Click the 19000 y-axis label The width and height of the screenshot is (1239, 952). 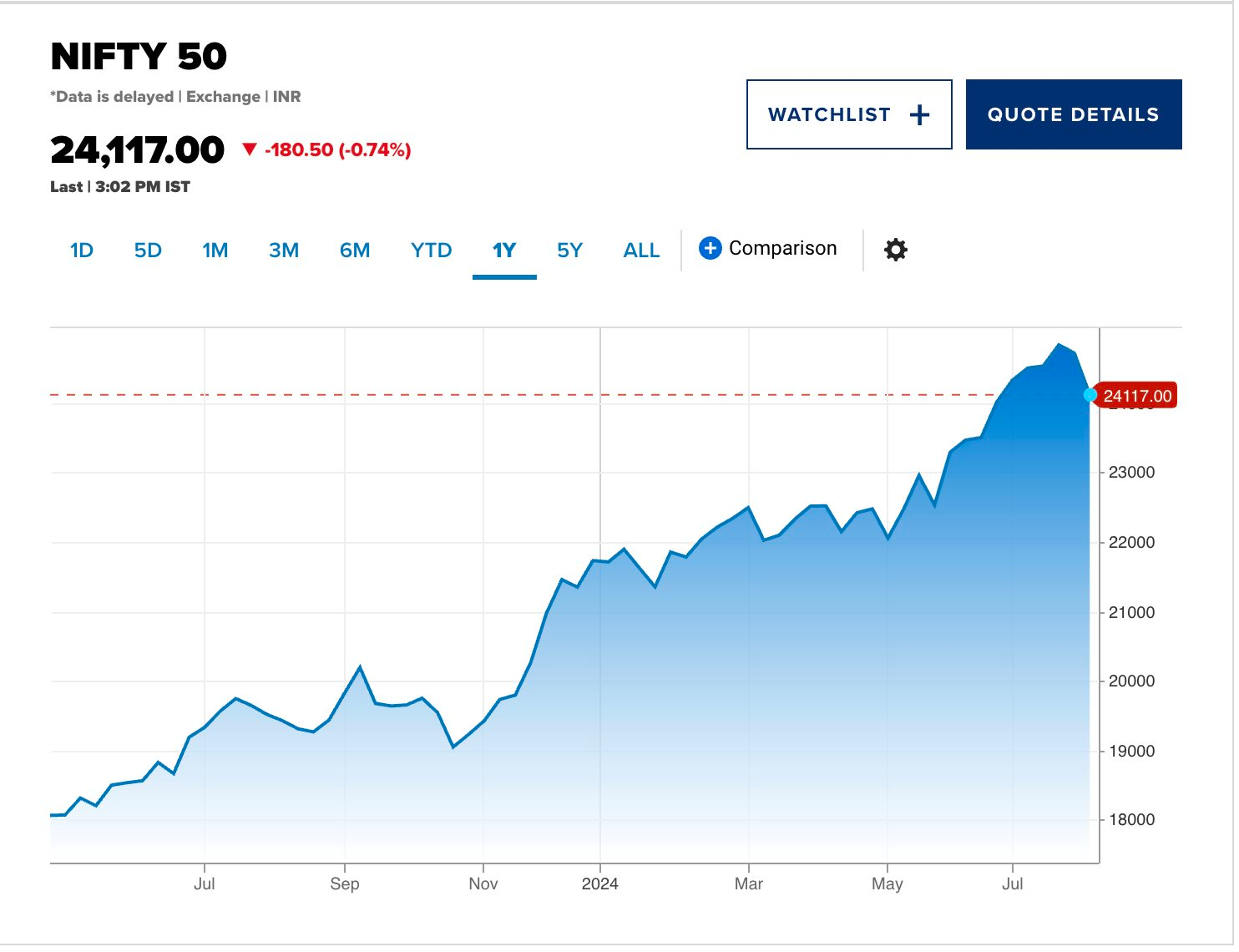click(1131, 752)
